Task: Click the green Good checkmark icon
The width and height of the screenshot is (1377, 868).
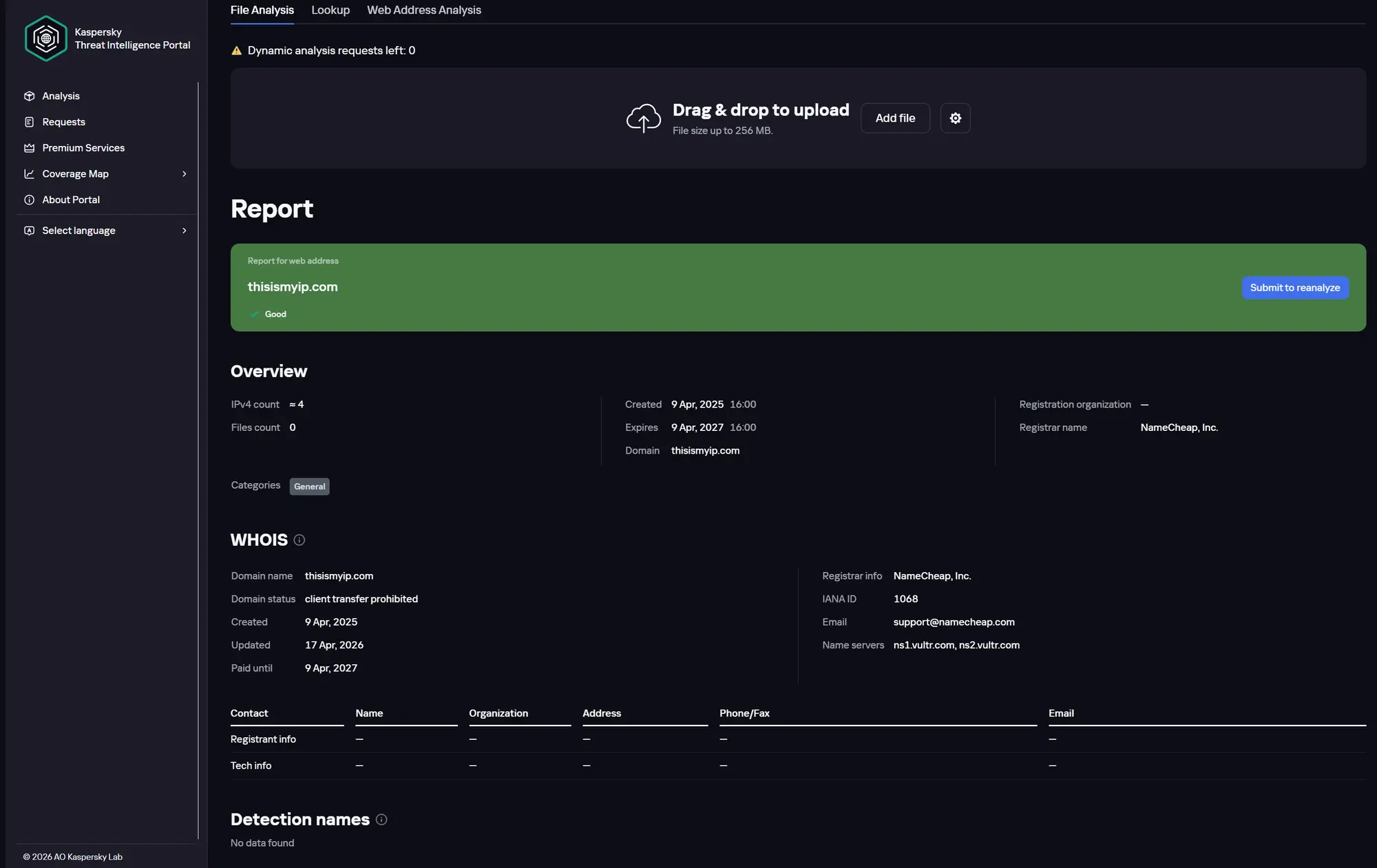Action: point(254,315)
